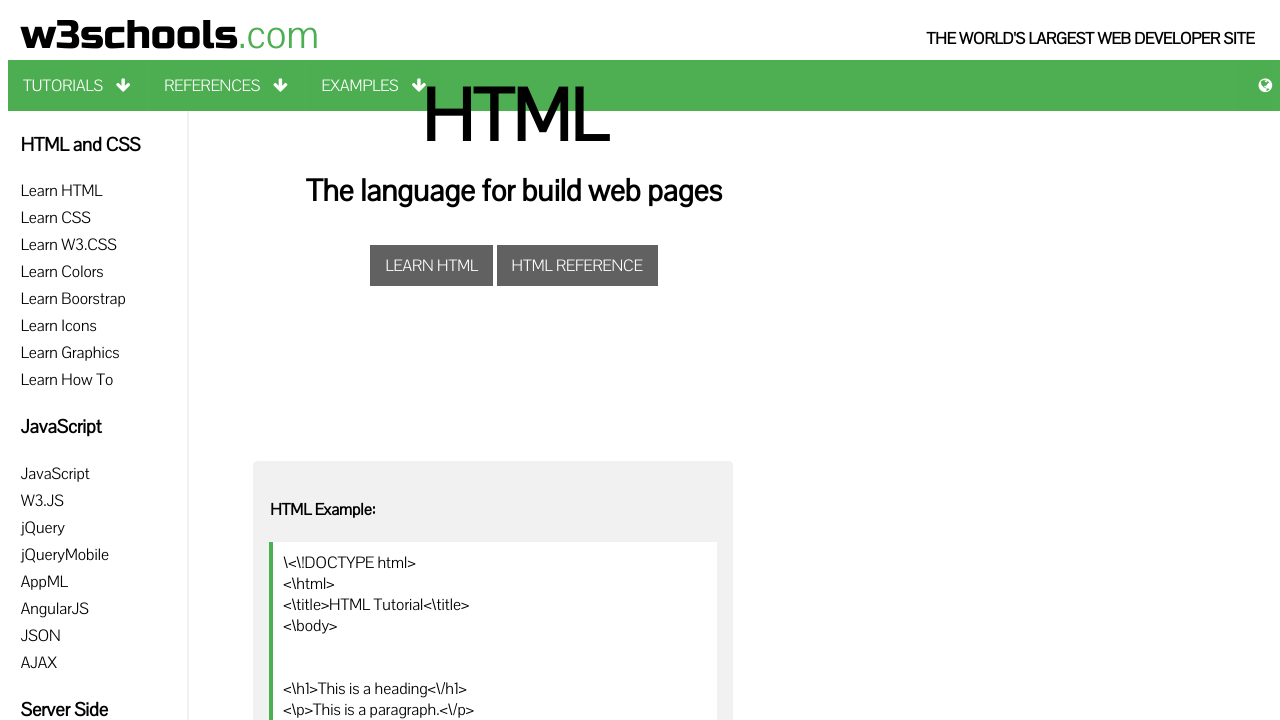Visit Learn Graphics sidebar link

coord(70,353)
